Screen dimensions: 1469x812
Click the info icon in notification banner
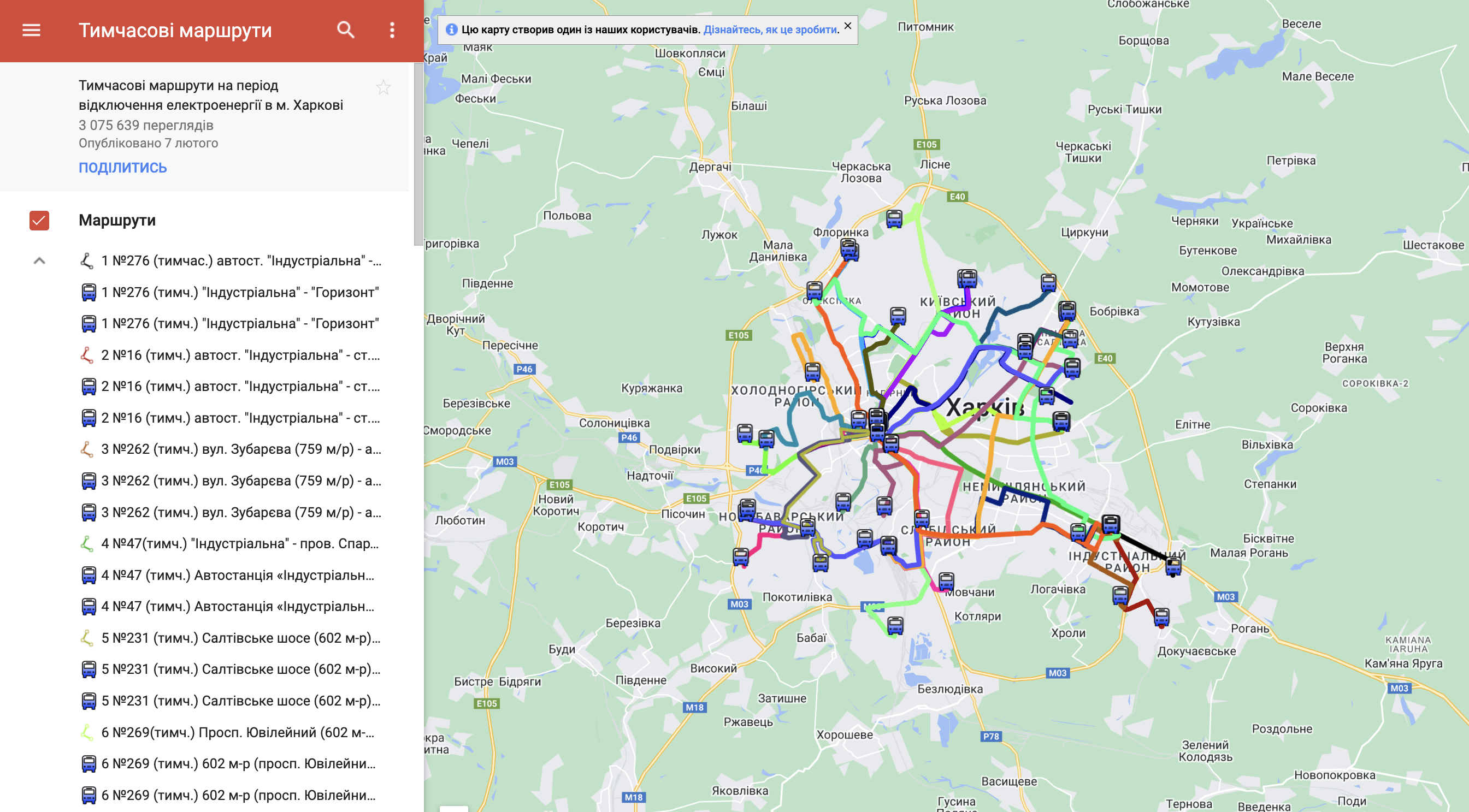pyautogui.click(x=451, y=29)
